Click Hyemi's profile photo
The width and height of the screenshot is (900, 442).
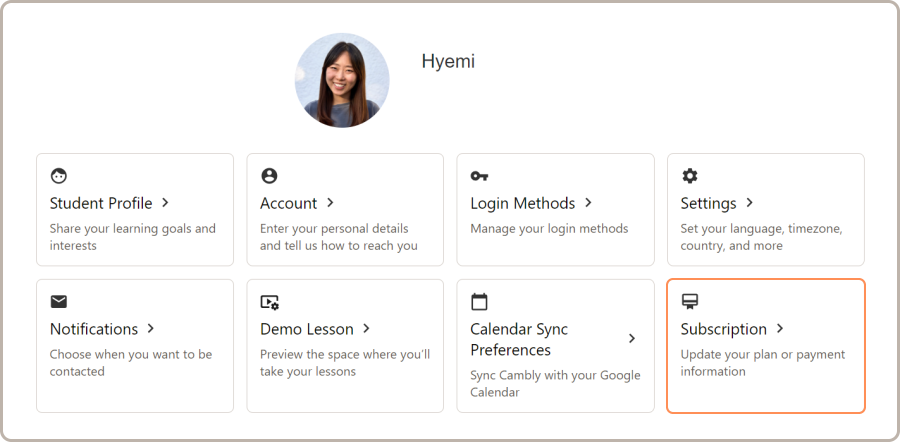pos(342,80)
